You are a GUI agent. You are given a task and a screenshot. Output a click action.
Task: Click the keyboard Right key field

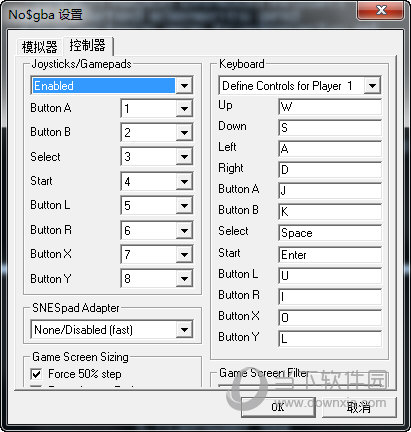(330, 170)
